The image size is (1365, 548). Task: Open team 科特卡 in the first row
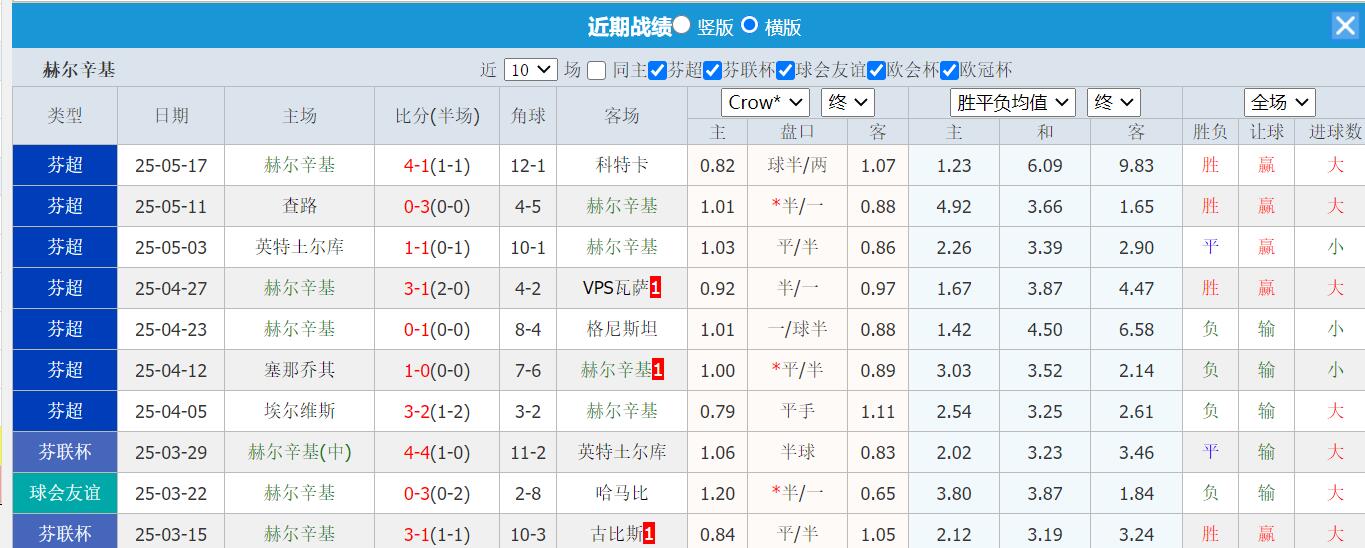coord(622,166)
